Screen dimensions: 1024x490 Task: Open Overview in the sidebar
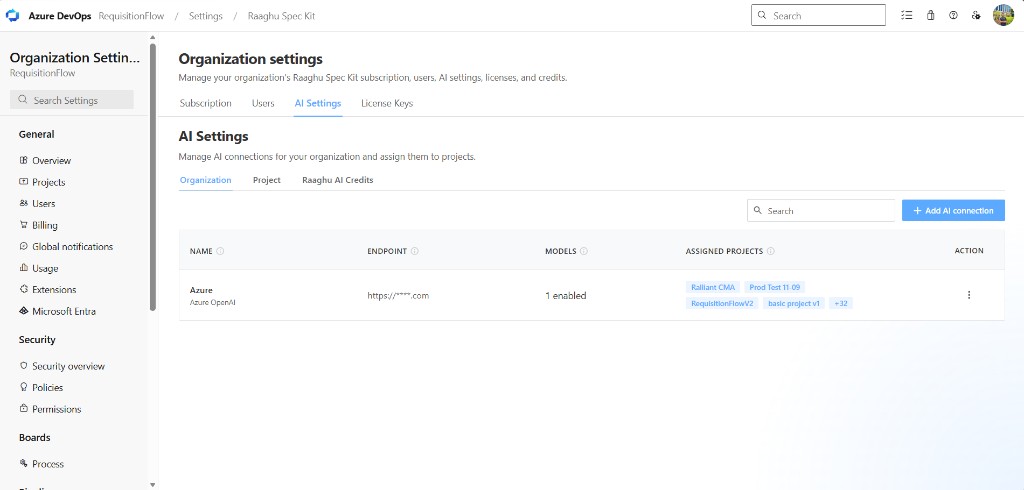point(52,160)
